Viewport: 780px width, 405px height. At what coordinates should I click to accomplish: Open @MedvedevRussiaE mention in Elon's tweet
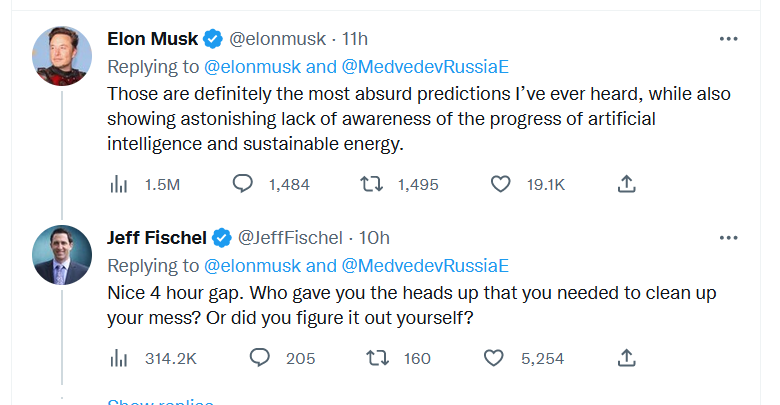tap(425, 66)
